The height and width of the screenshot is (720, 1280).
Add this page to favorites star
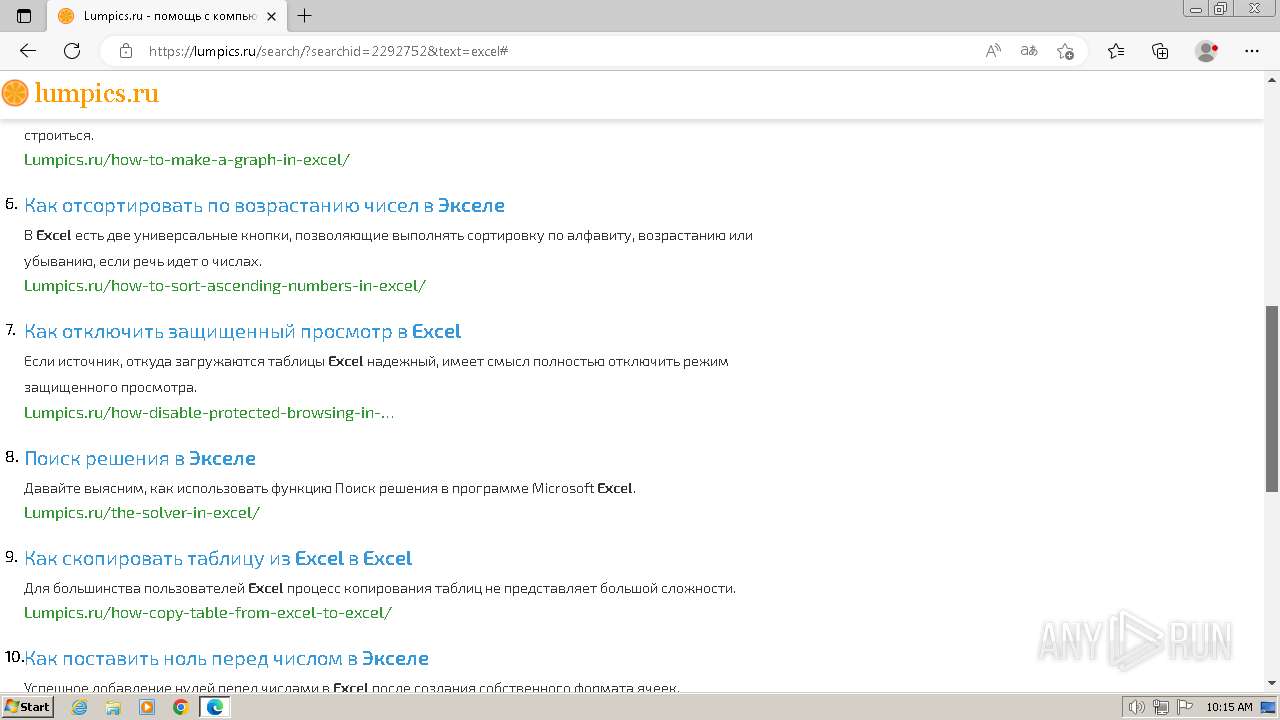coord(1065,51)
